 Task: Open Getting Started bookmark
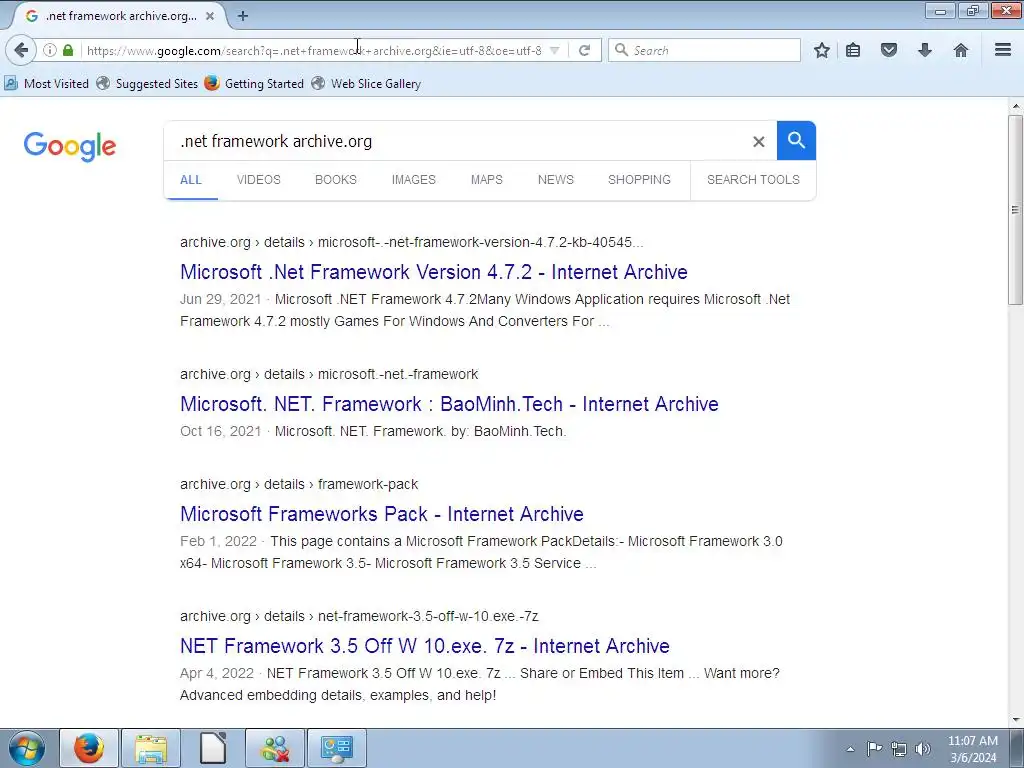254,84
